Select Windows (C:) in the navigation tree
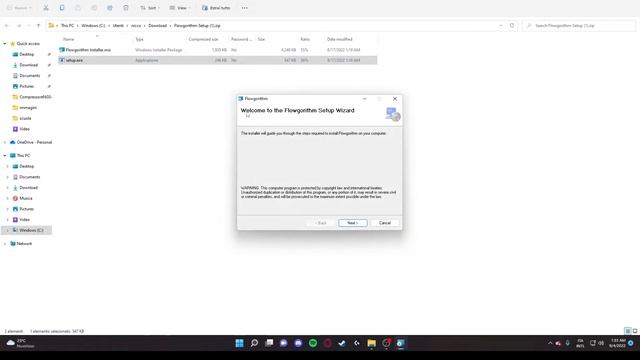The height and width of the screenshot is (360, 640). pos(31,230)
